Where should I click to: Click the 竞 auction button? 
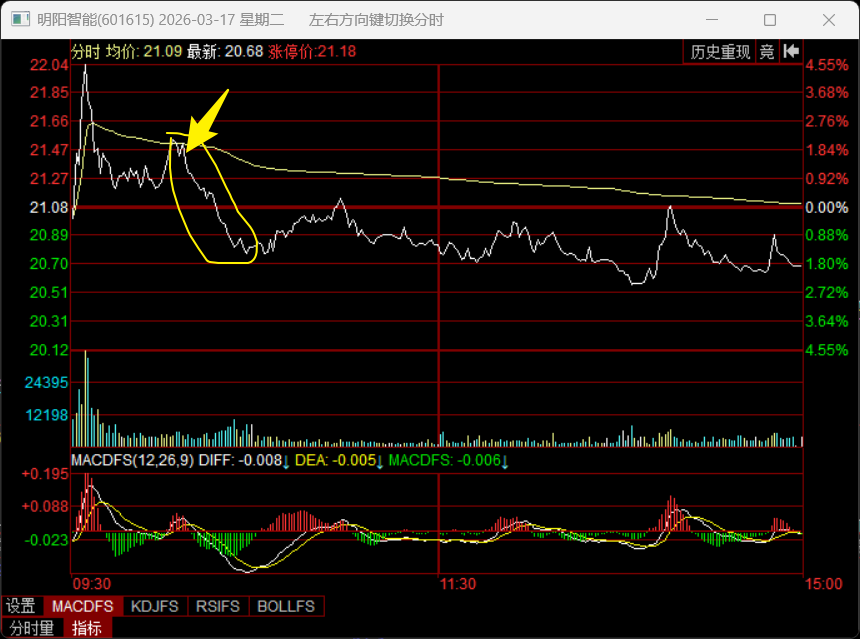[767, 52]
